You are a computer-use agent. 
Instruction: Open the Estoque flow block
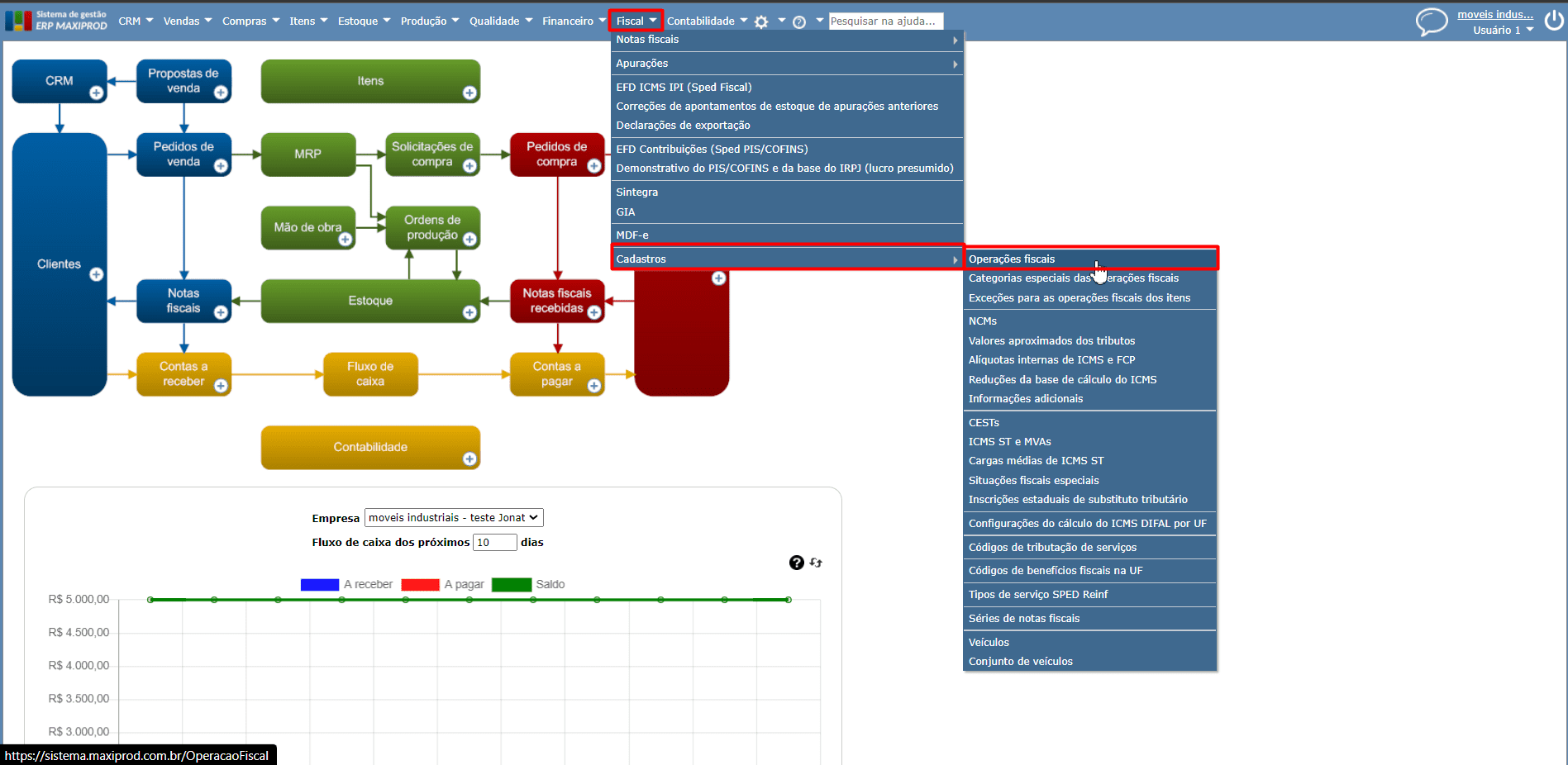pos(370,301)
